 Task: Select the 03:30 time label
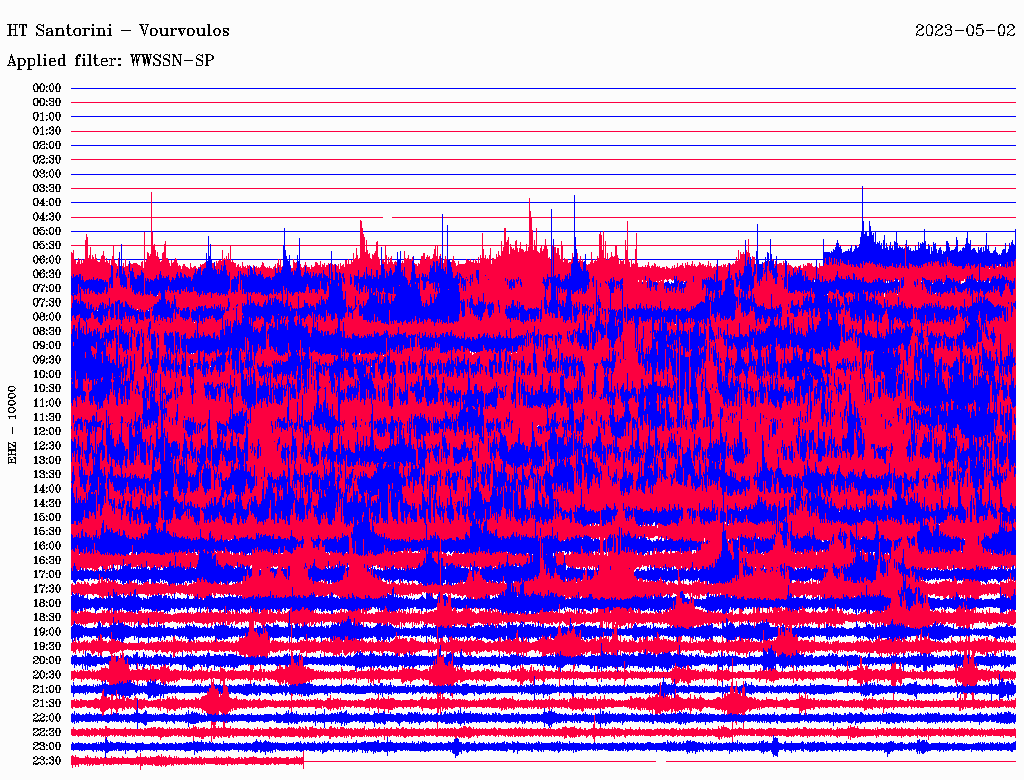47,188
